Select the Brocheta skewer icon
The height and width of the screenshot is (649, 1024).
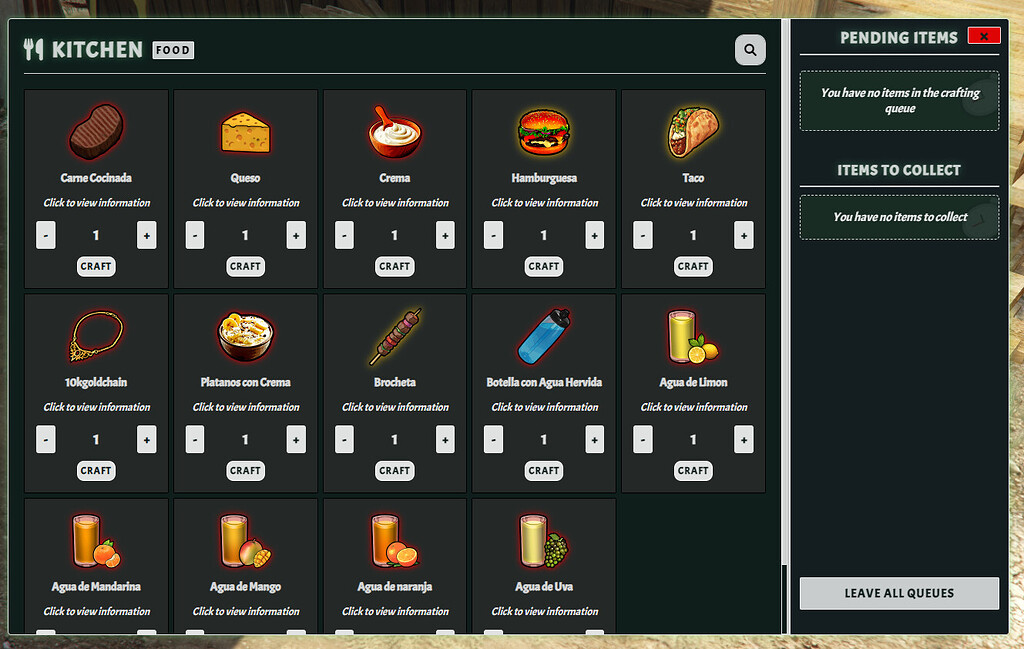point(394,336)
